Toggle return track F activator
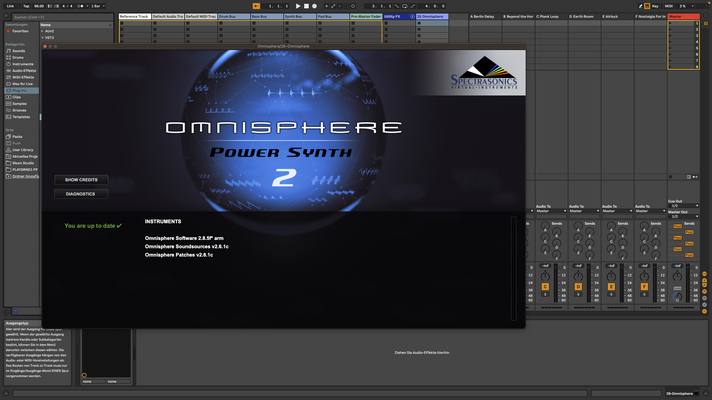Viewport: 712px width, 400px height. pos(644,286)
